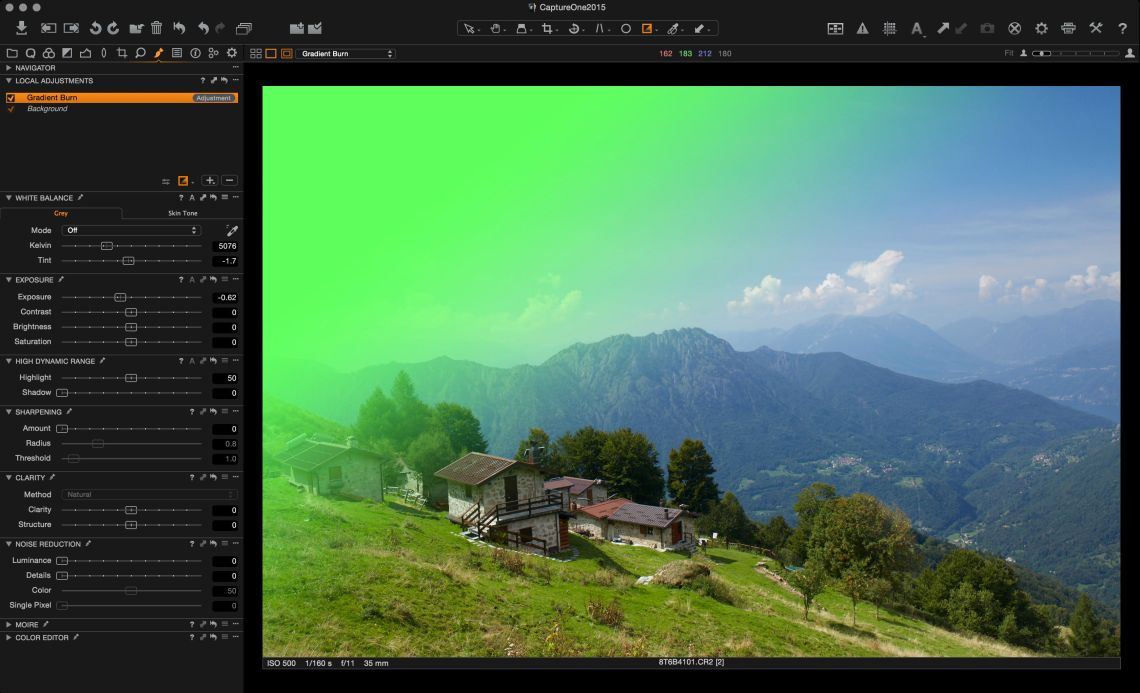Click the exposure warning triangle icon
This screenshot has height=693, width=1140.
point(862,29)
